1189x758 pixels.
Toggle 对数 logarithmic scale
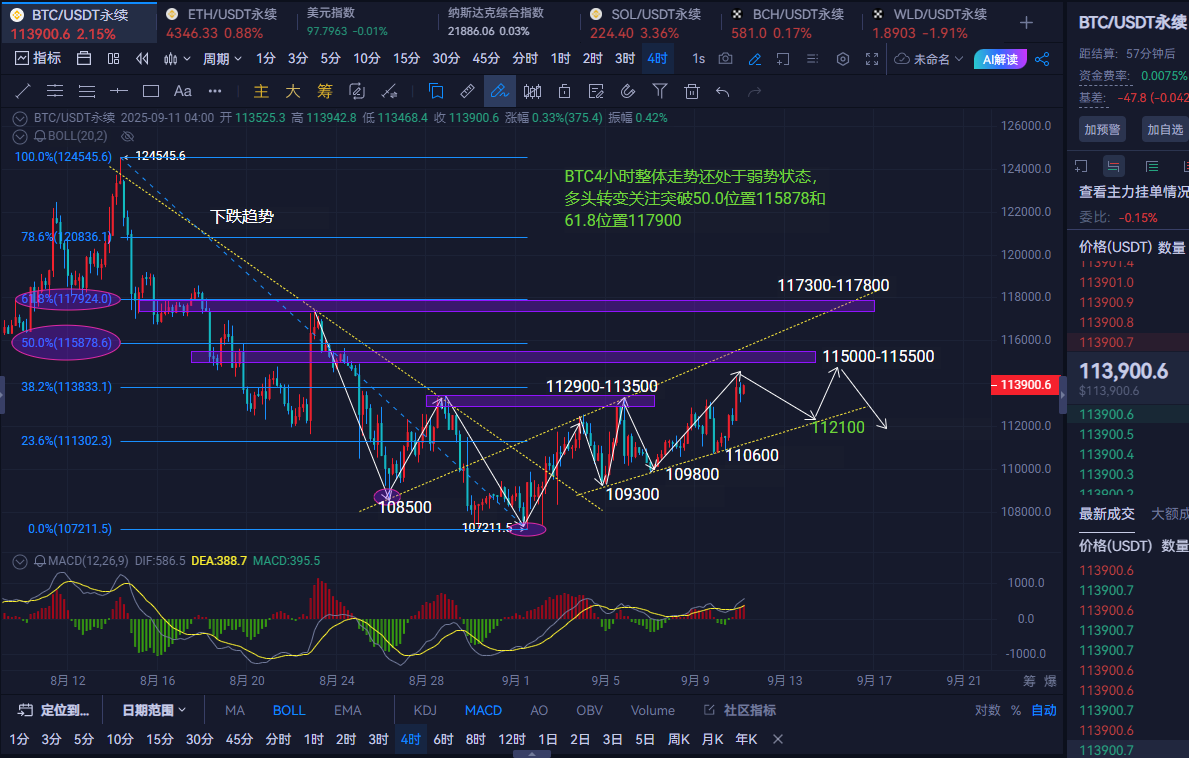point(987,710)
